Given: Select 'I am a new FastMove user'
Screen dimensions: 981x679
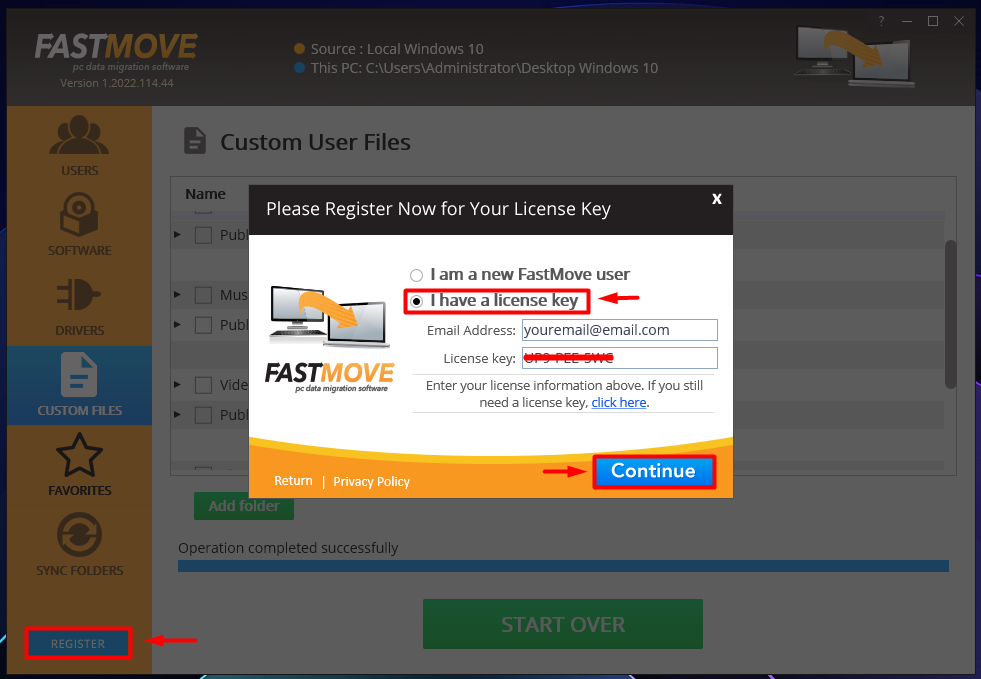Looking at the screenshot, I should pyautogui.click(x=417, y=275).
